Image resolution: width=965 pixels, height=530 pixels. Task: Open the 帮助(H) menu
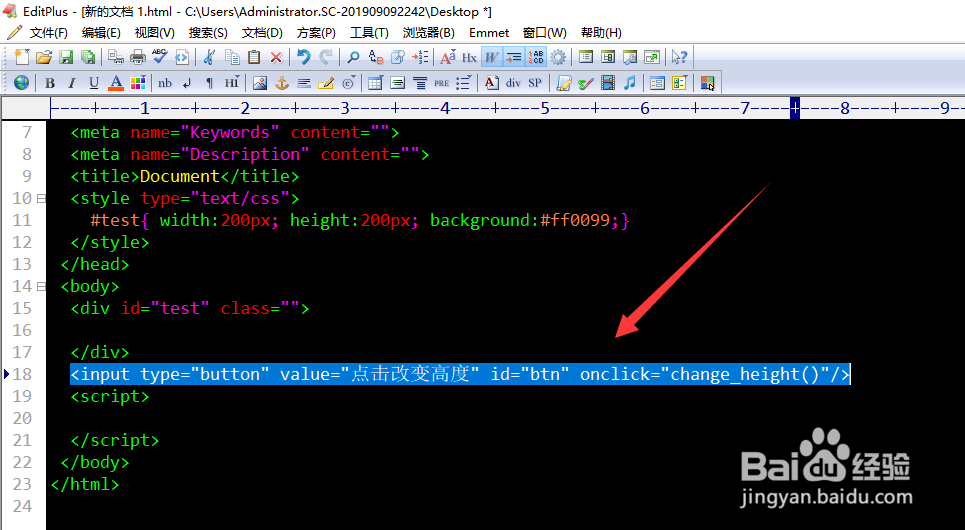601,33
